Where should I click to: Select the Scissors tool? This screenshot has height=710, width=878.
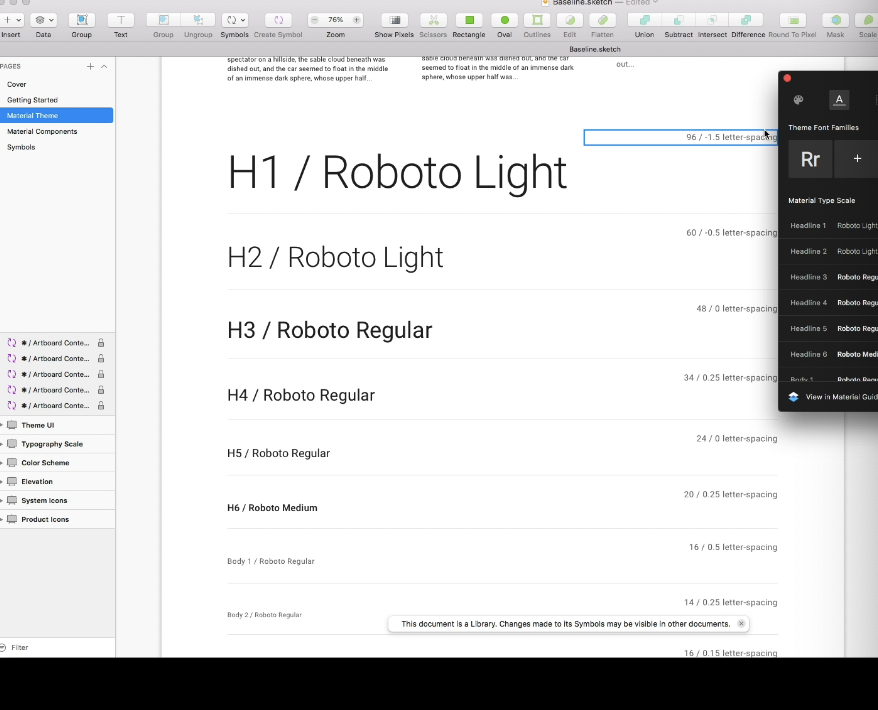433,20
